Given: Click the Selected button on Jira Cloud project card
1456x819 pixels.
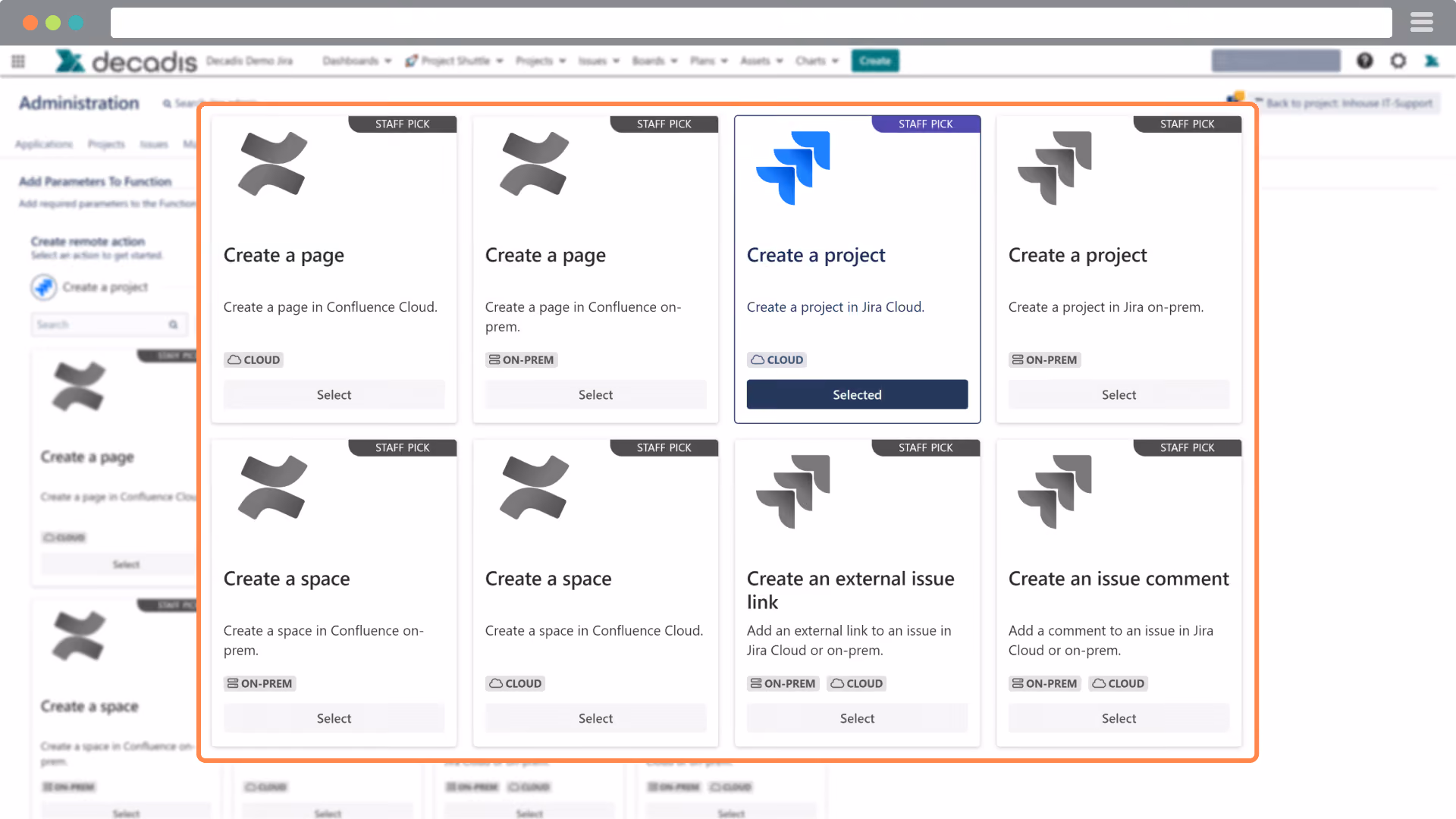Looking at the screenshot, I should pyautogui.click(x=857, y=395).
